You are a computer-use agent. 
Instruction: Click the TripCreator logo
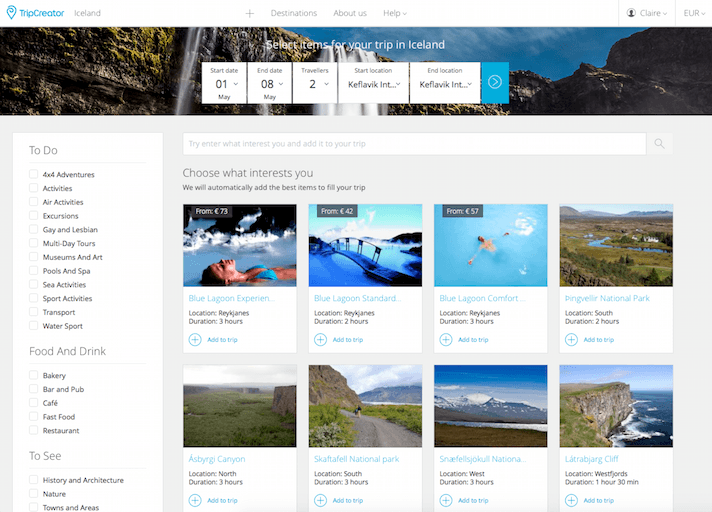point(35,13)
